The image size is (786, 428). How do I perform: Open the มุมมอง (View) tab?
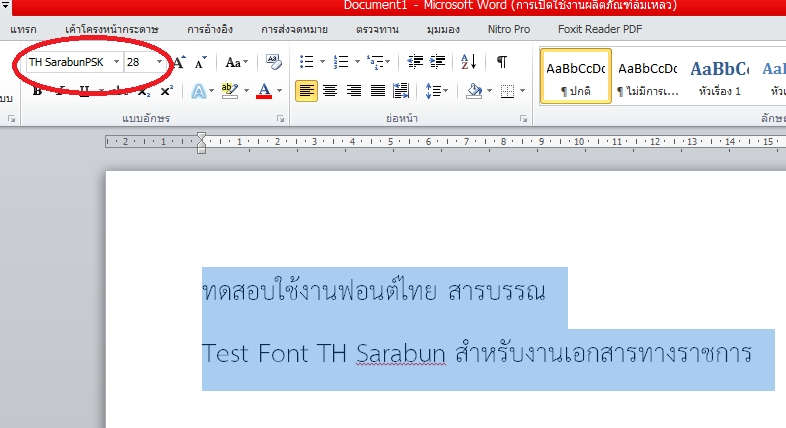[x=443, y=30]
